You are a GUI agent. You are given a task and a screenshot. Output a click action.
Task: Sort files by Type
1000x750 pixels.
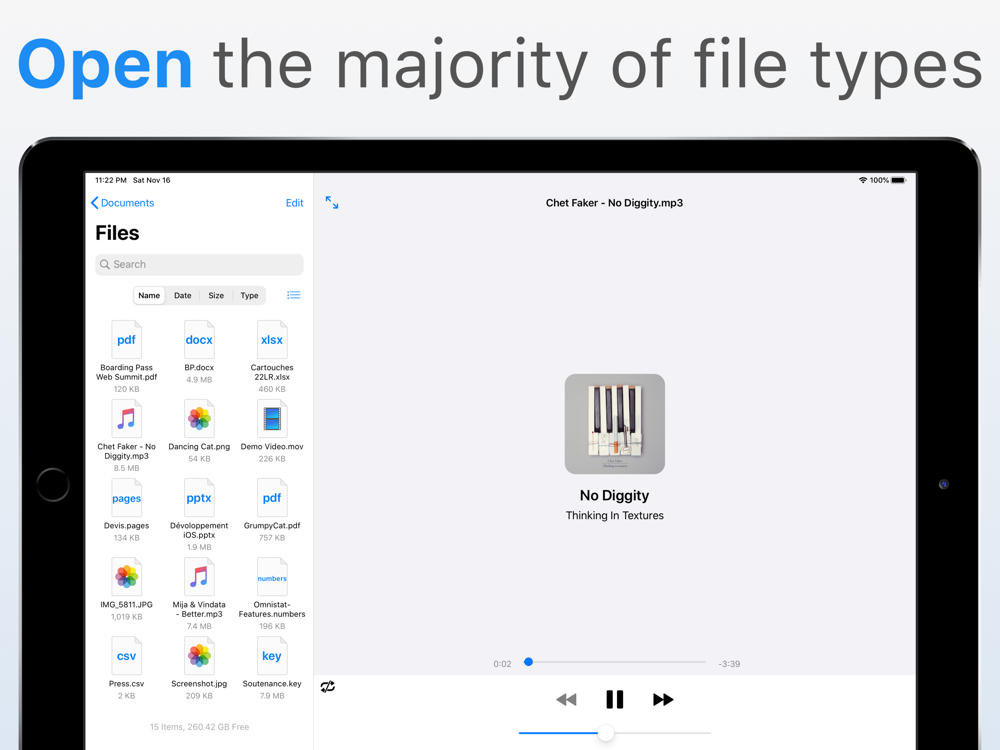click(x=249, y=295)
